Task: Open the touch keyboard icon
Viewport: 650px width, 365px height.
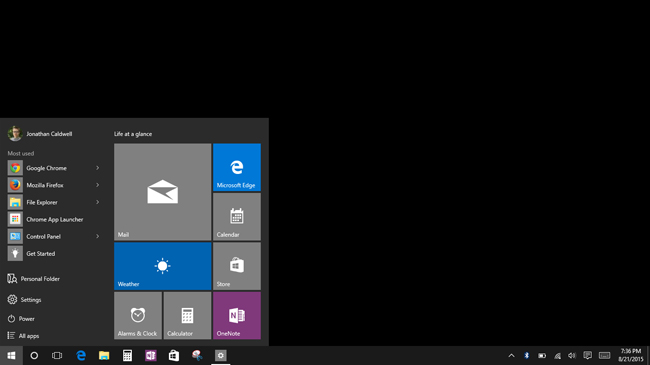Action: [x=604, y=355]
